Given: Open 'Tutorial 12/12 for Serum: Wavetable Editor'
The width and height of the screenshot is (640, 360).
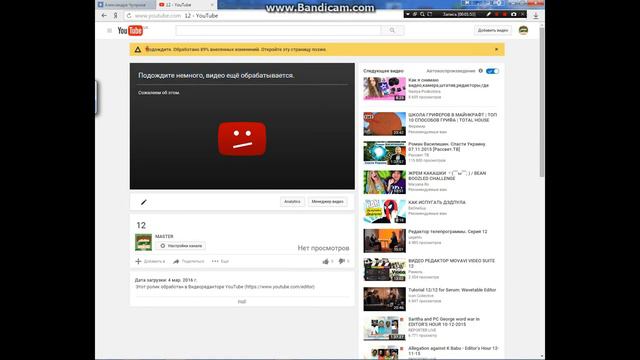Looking at the screenshot, I should tap(452, 290).
